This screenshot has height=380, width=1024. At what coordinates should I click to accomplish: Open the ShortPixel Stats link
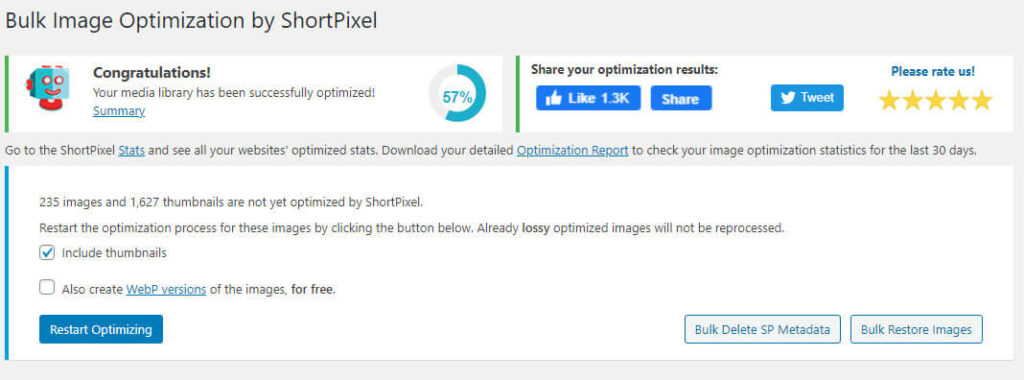131,150
